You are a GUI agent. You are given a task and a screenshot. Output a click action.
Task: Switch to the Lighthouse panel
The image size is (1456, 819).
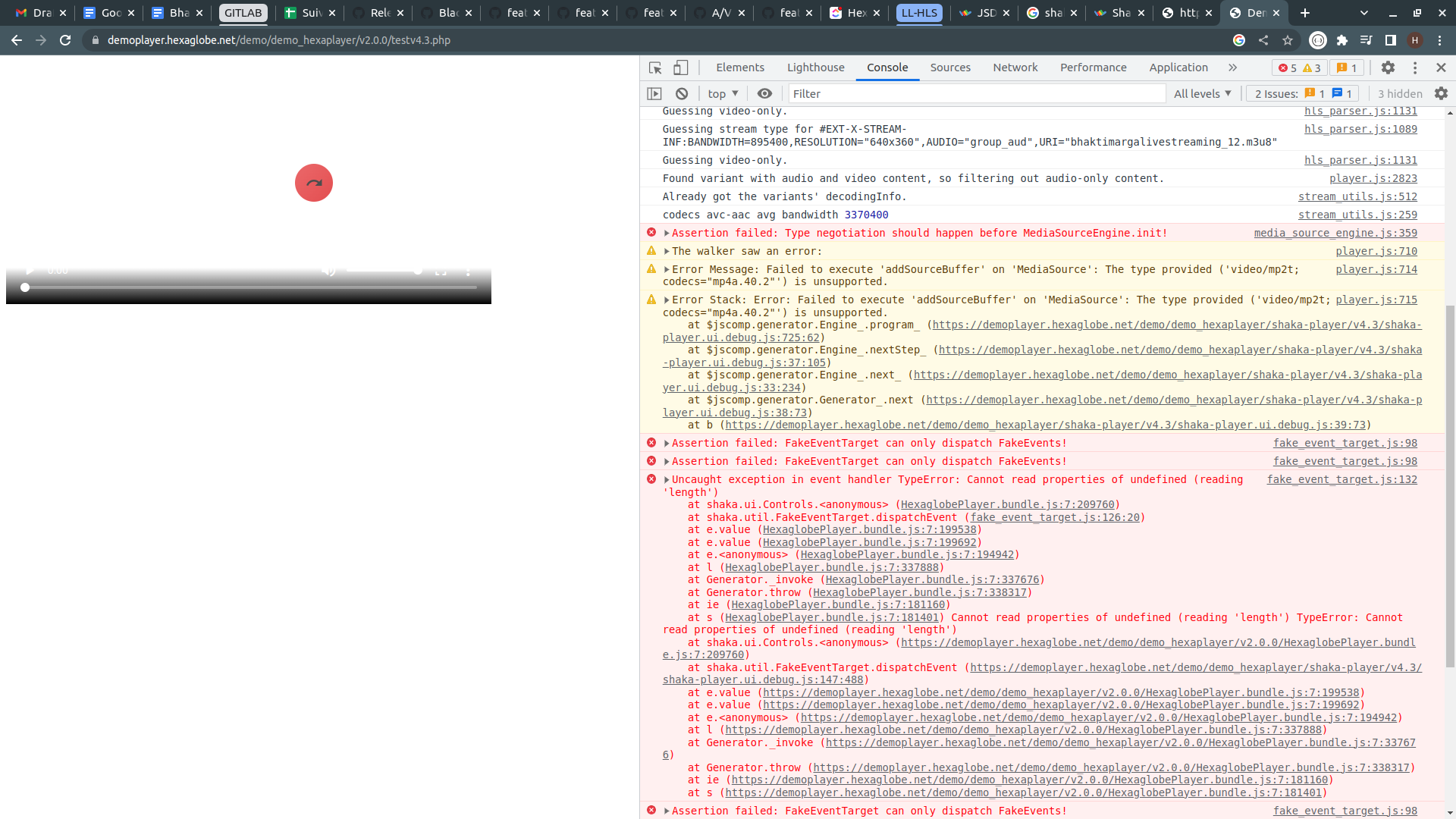pyautogui.click(x=815, y=67)
